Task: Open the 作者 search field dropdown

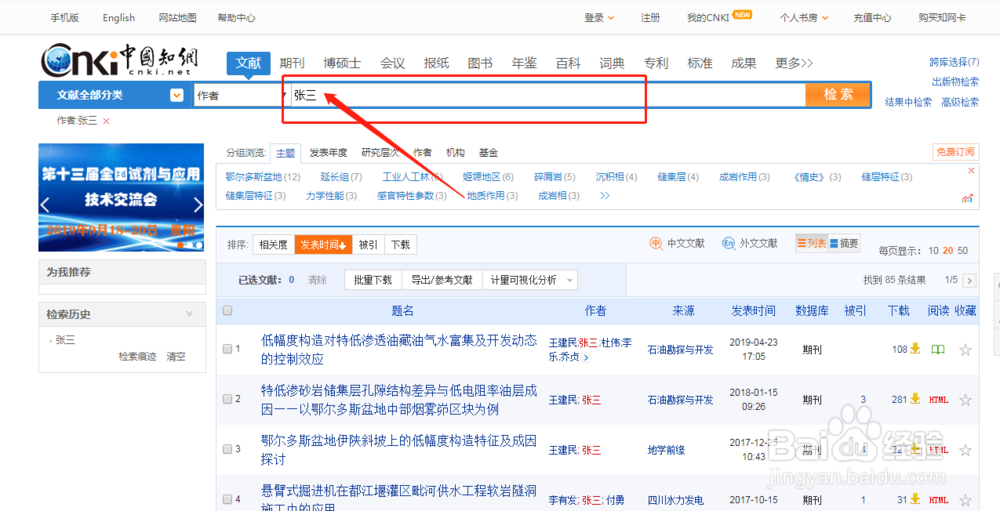Action: coord(240,96)
